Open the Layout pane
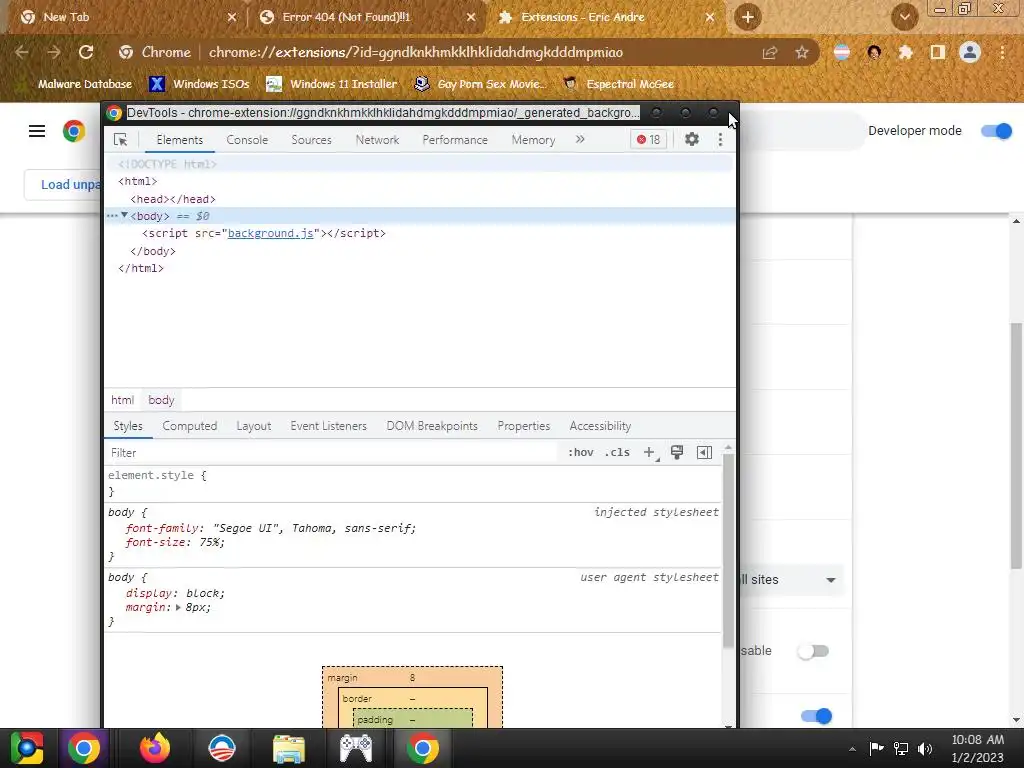 (x=253, y=426)
